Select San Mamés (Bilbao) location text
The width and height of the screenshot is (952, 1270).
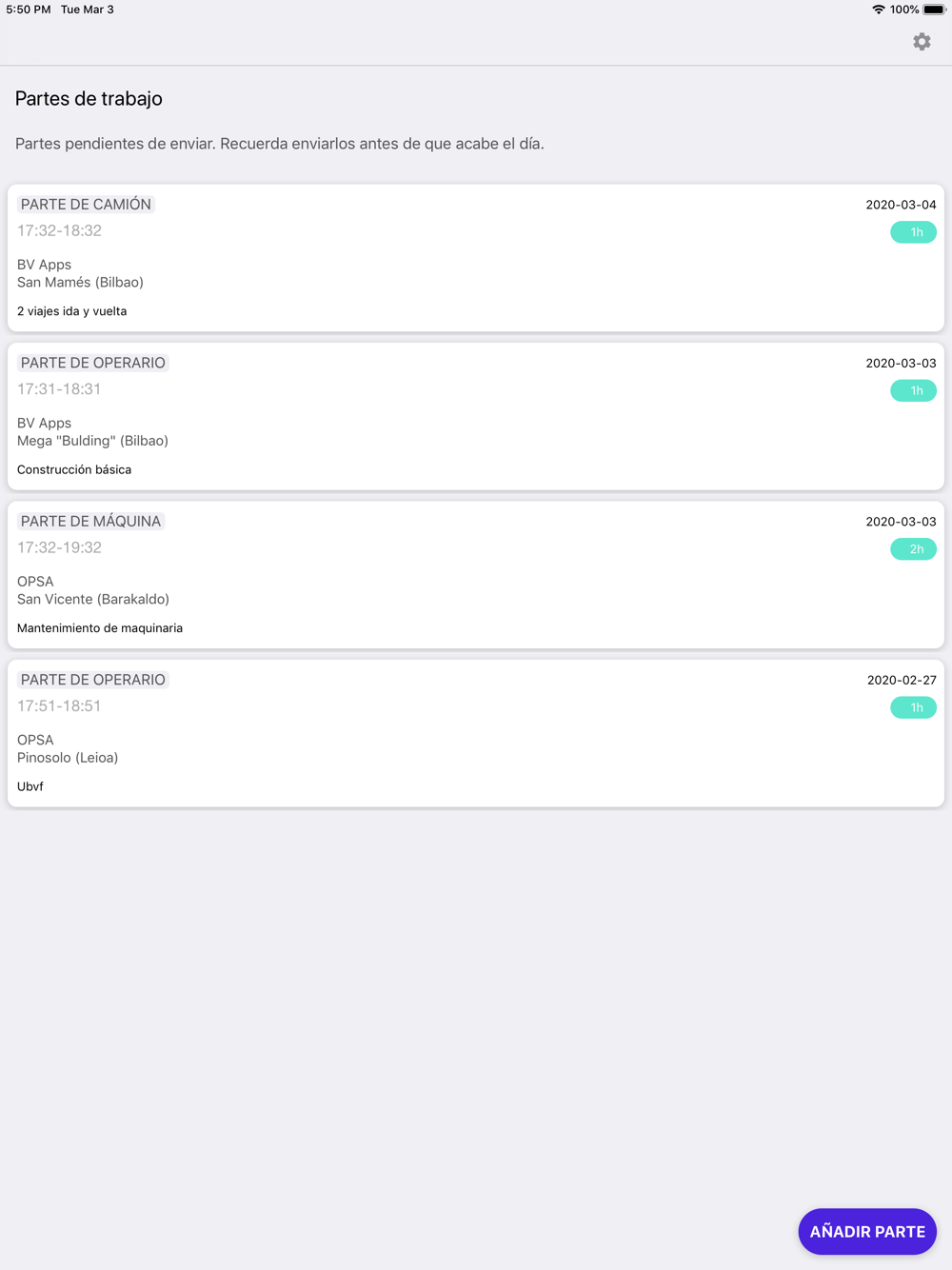point(80,283)
